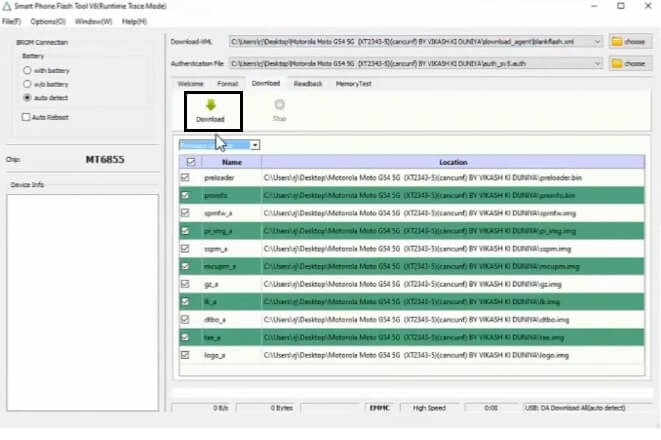Click choose folder button for Authentication File

[630, 64]
